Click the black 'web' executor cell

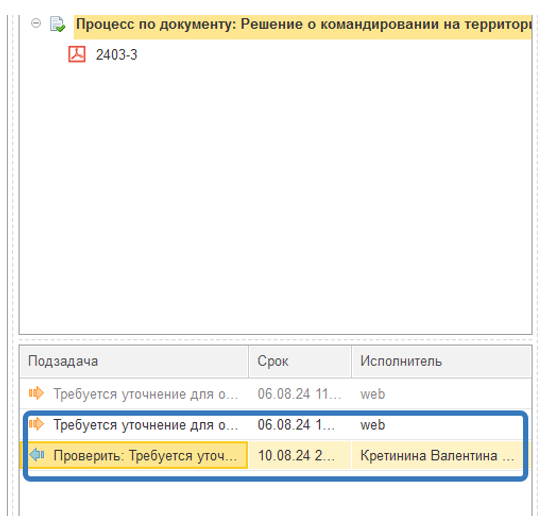point(373,425)
